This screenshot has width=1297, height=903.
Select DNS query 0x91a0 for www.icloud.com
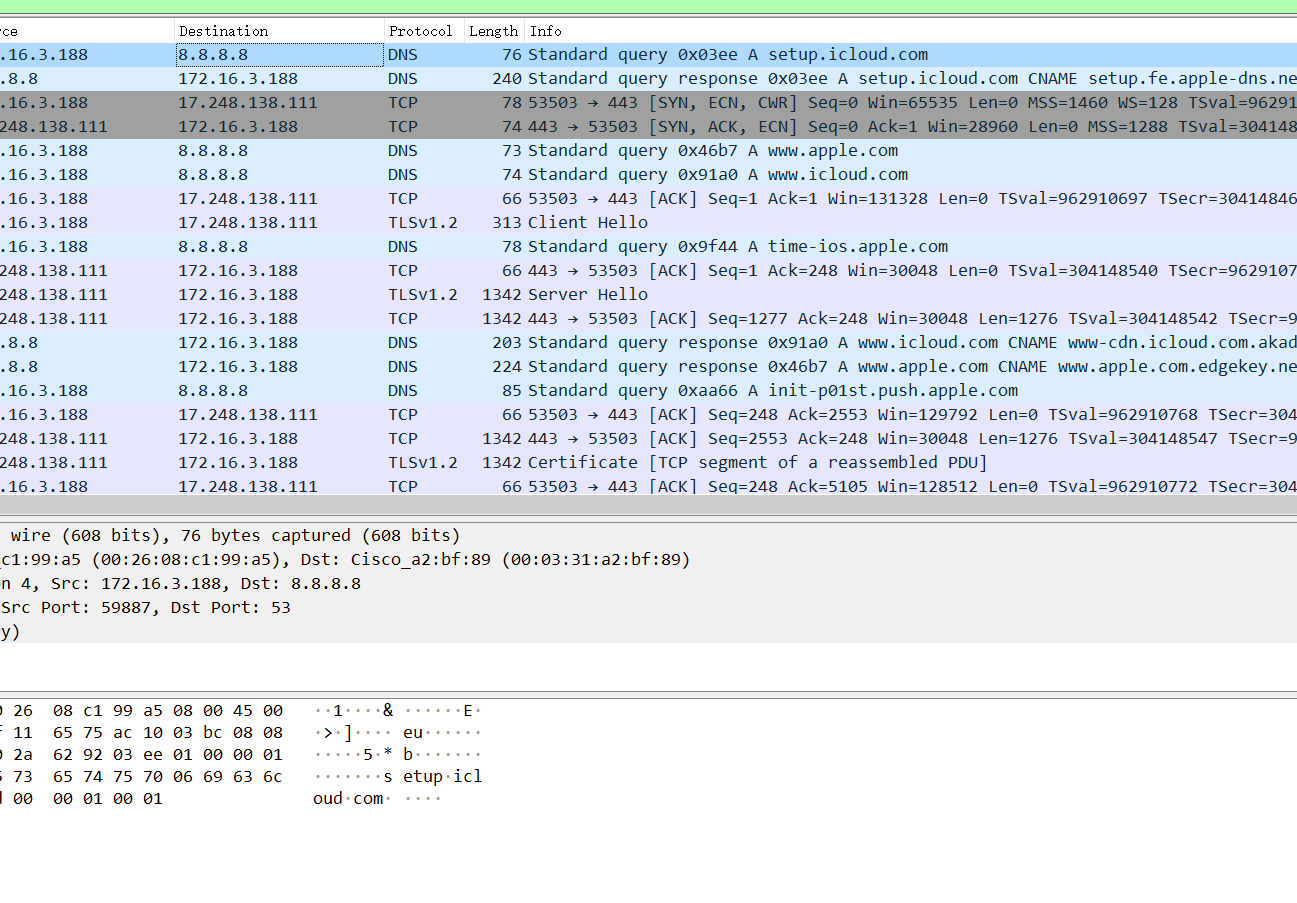click(x=648, y=175)
